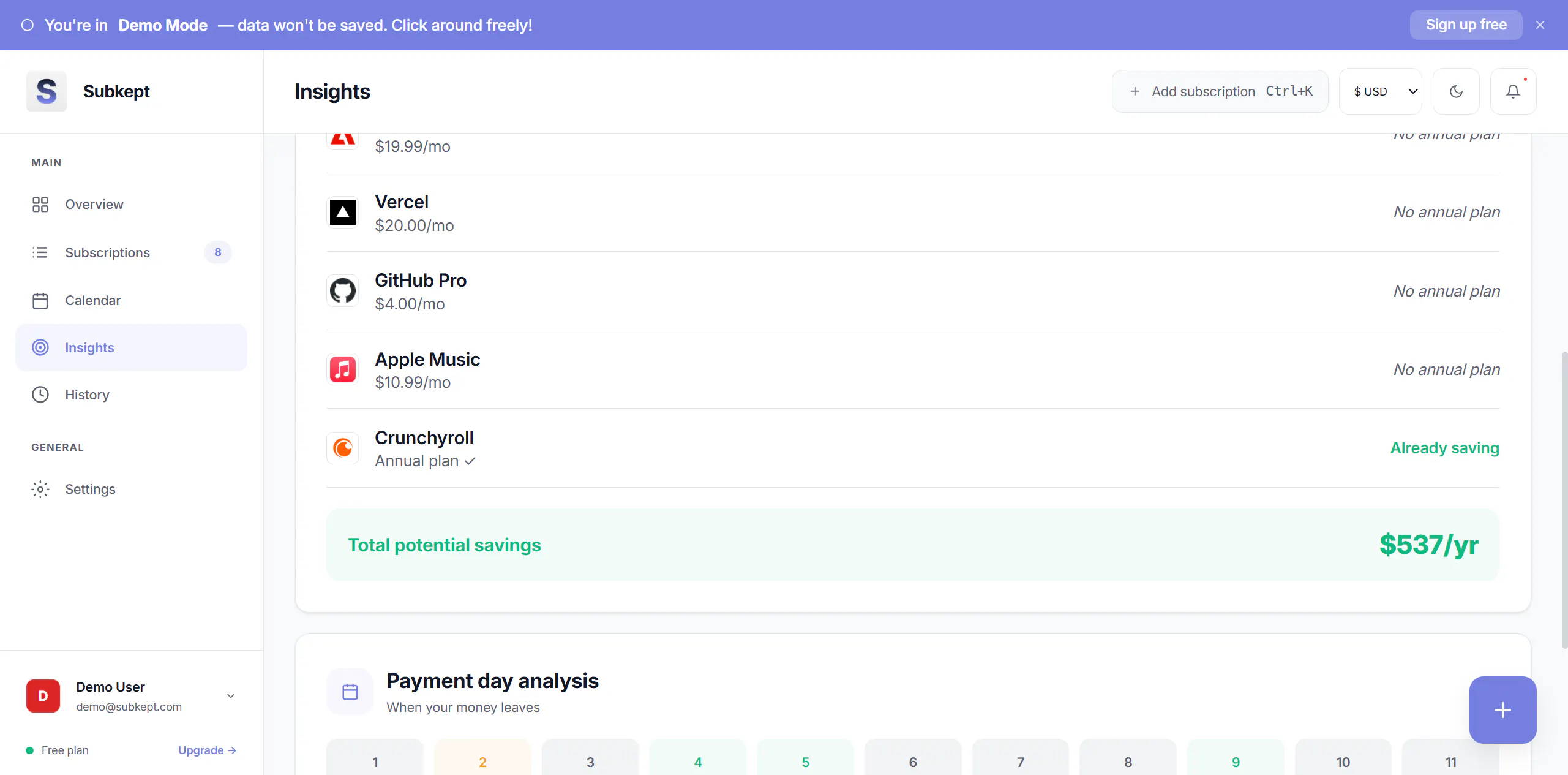Open History page
1568x775 pixels.
[131, 395]
